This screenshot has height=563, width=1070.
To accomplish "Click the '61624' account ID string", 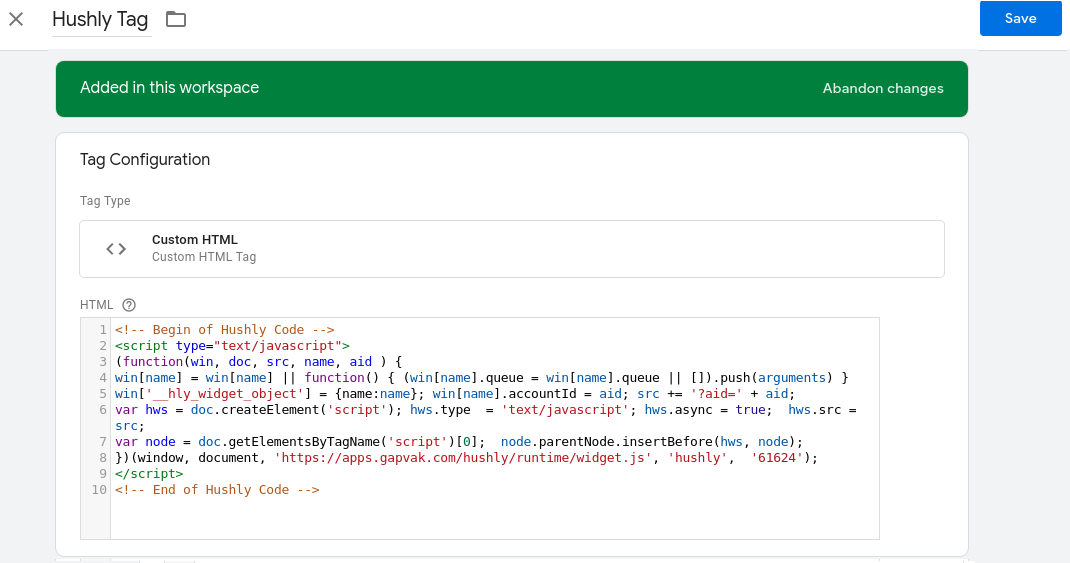I will 777,457.
